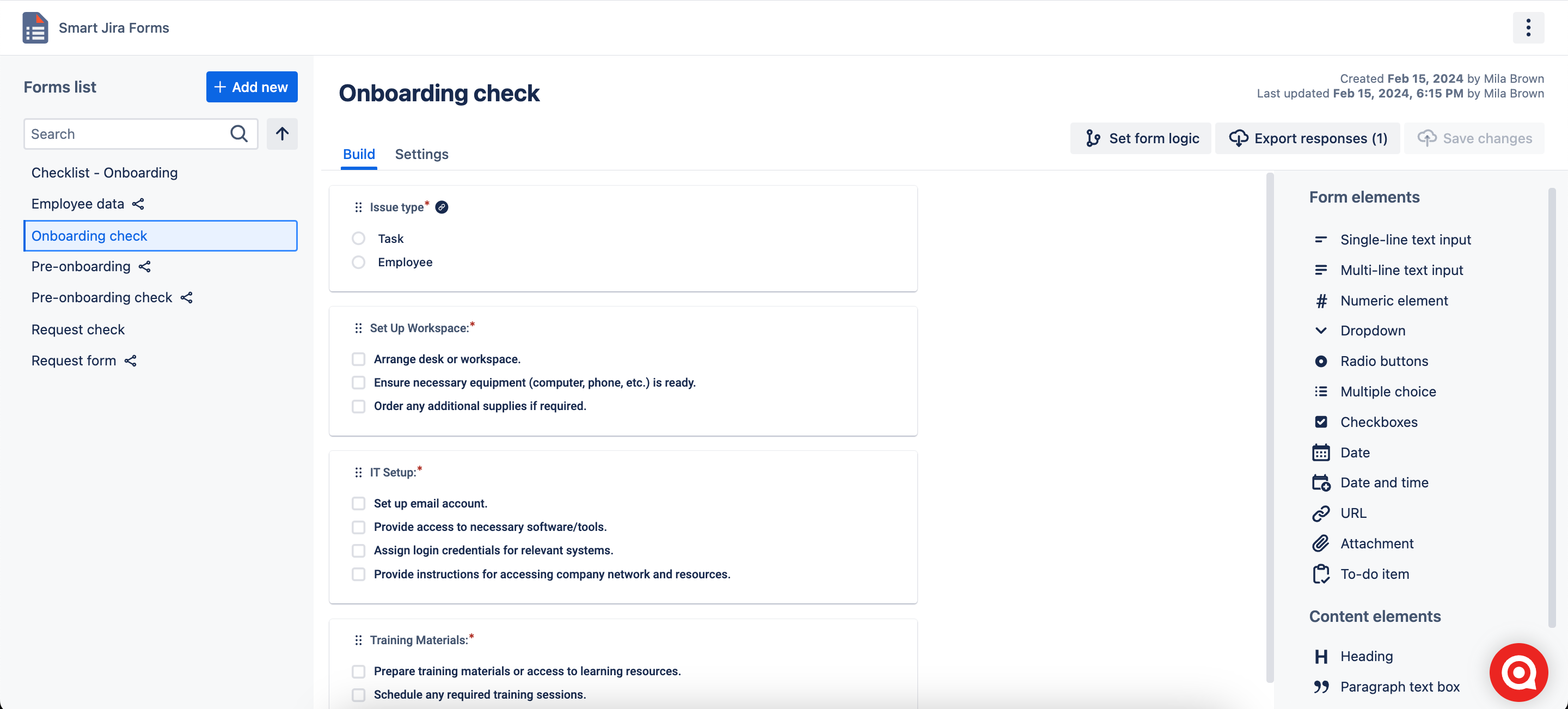
Task: Click the search magnifier icon
Action: tap(238, 134)
